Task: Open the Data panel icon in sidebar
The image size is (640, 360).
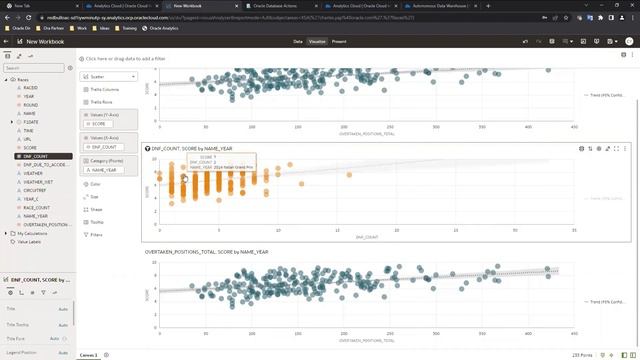Action: pos(7,56)
